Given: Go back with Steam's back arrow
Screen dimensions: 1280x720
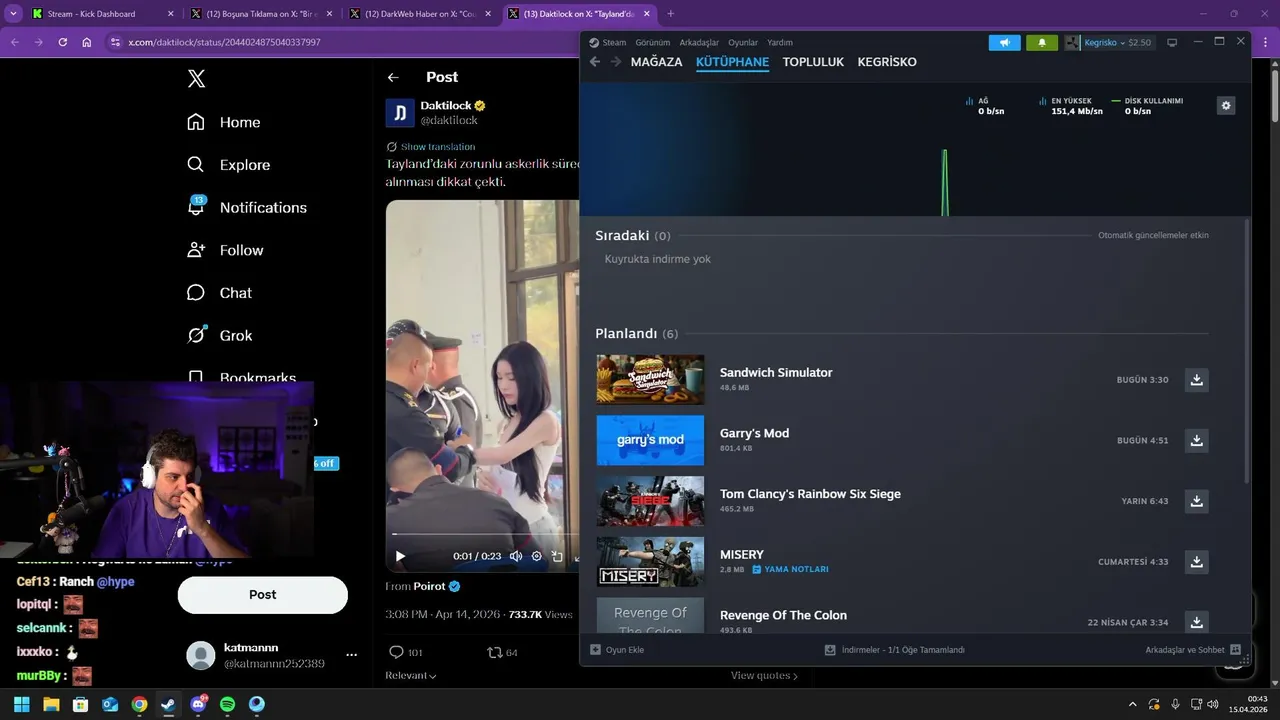Looking at the screenshot, I should (x=594, y=62).
